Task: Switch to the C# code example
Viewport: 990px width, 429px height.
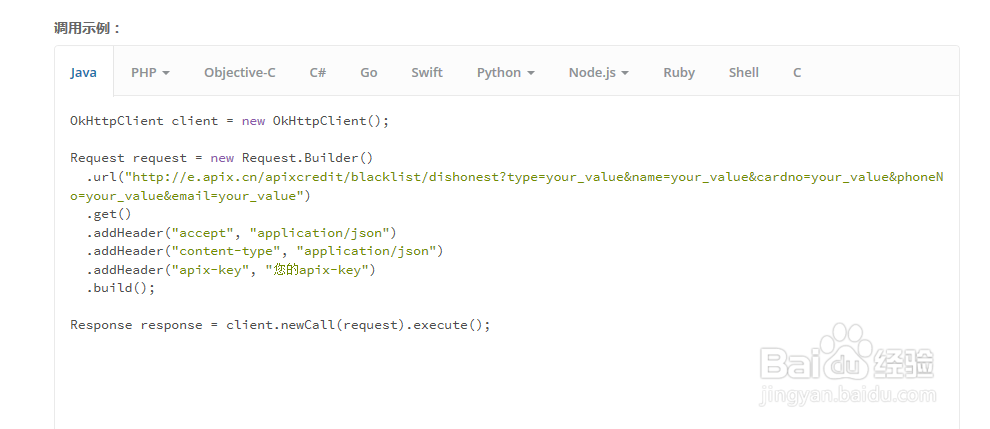Action: click(318, 72)
